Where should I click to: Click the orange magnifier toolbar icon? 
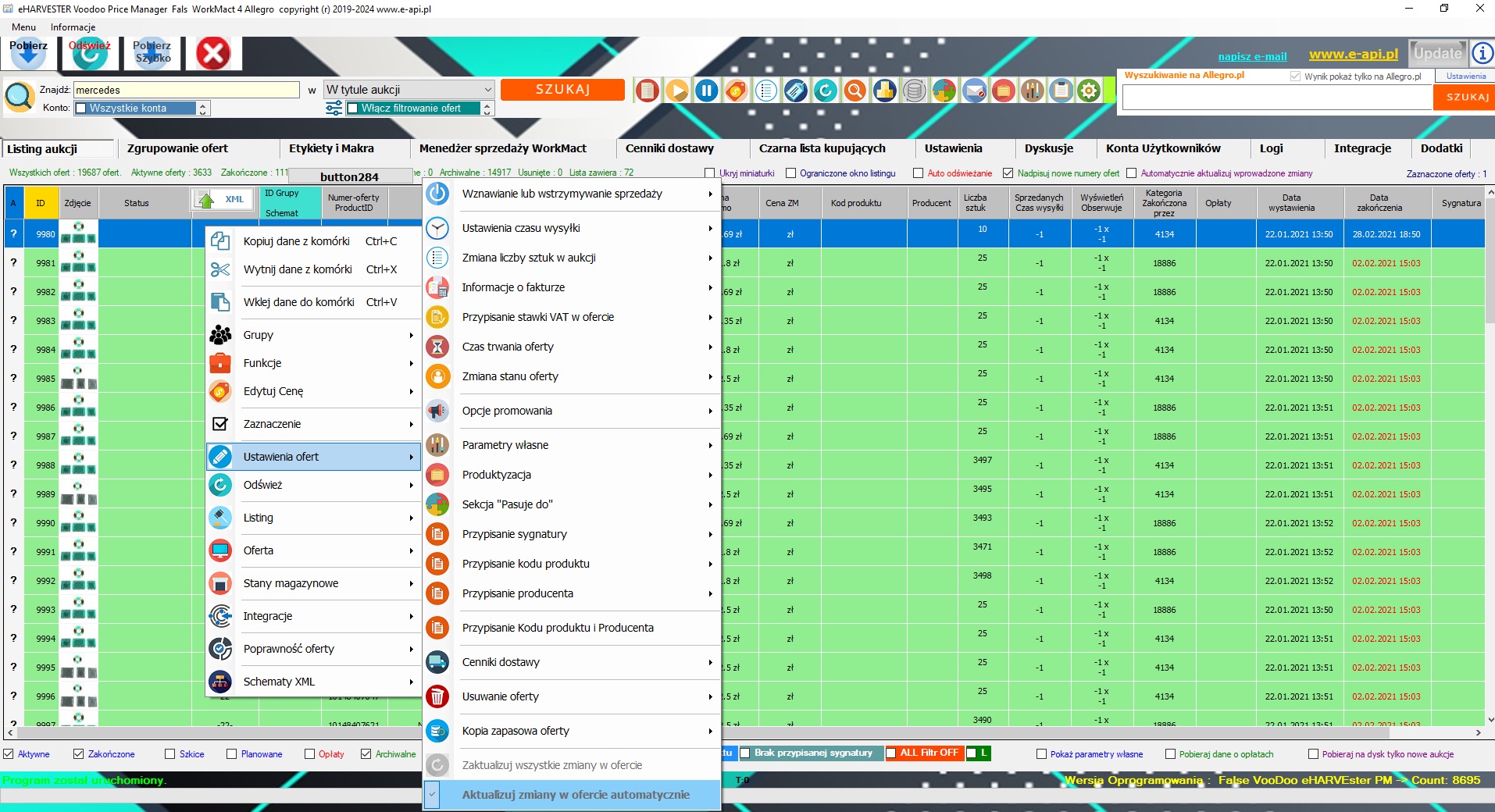[x=855, y=91]
